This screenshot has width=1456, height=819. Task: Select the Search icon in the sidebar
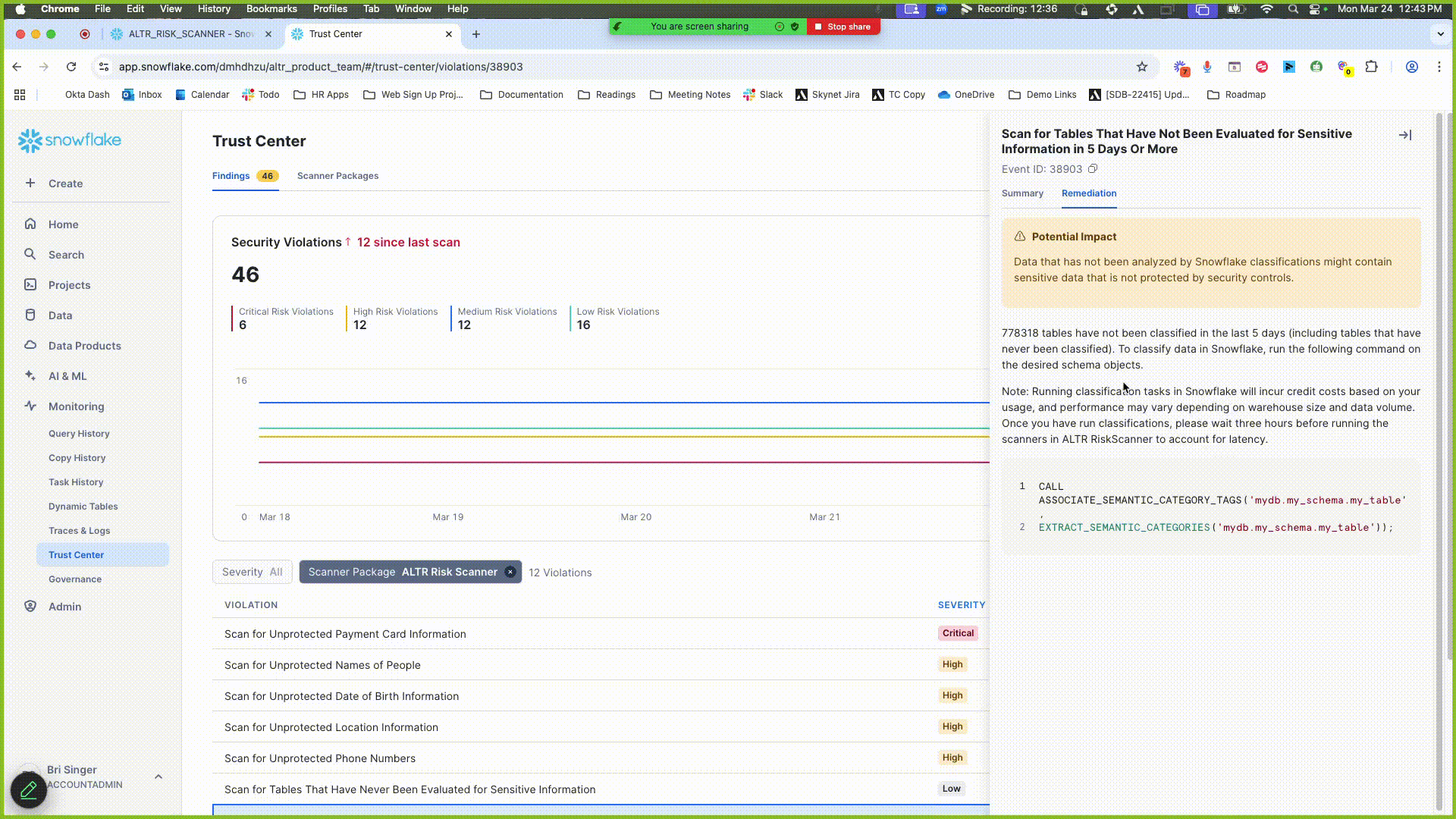point(30,254)
